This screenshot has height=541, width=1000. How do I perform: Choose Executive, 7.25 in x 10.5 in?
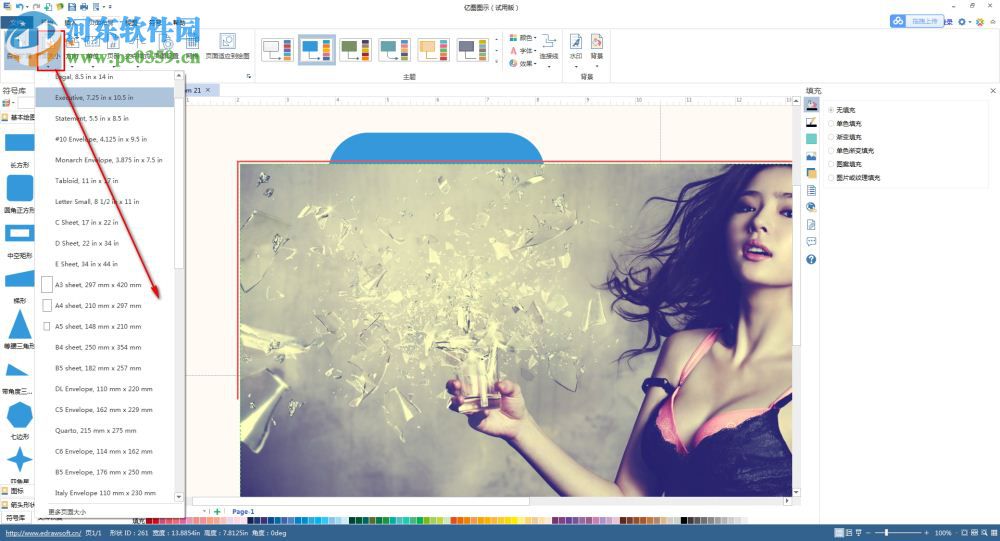[105, 98]
